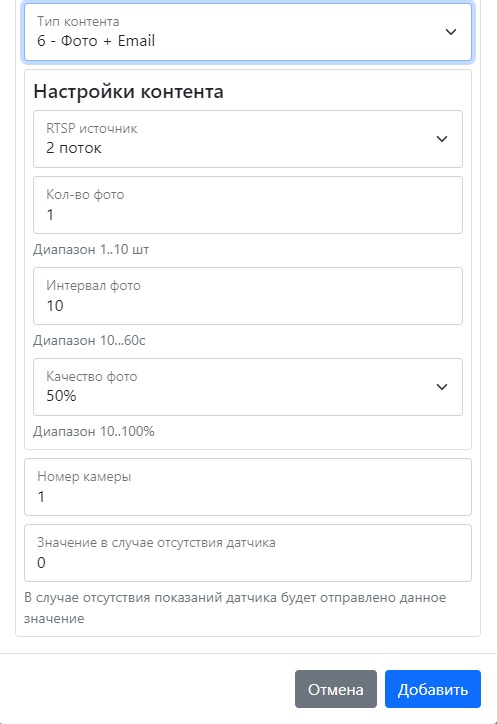Open the Тип контента dropdown
This screenshot has width=497, height=724.
pos(248,32)
